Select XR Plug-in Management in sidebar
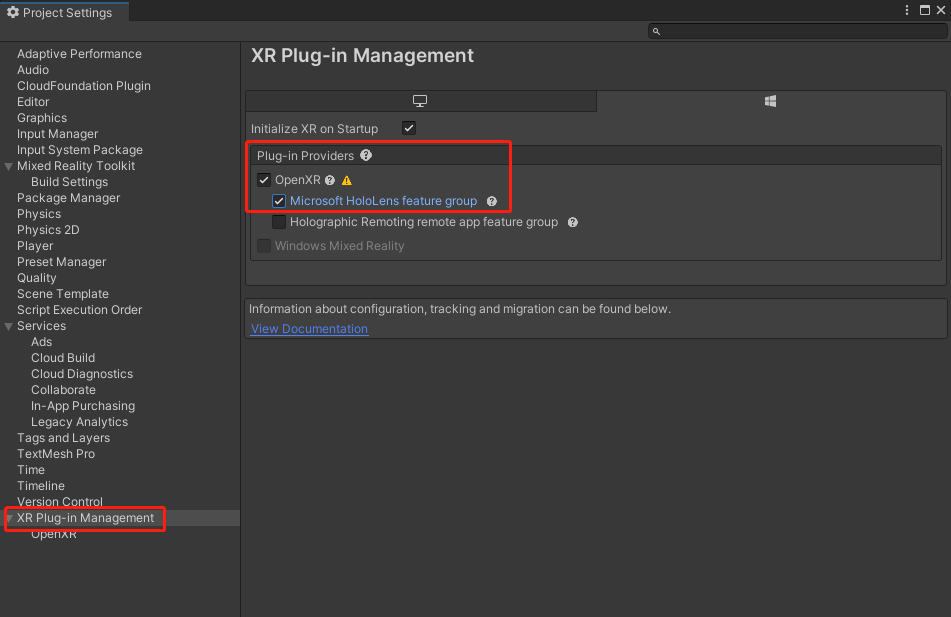This screenshot has width=951, height=617. 86,518
